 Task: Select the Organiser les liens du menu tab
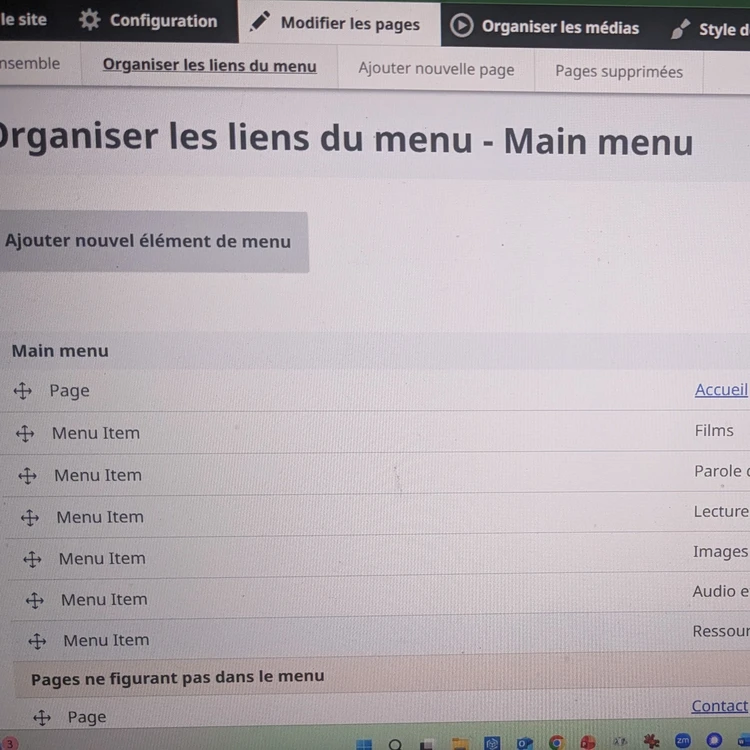pyautogui.click(x=209, y=66)
